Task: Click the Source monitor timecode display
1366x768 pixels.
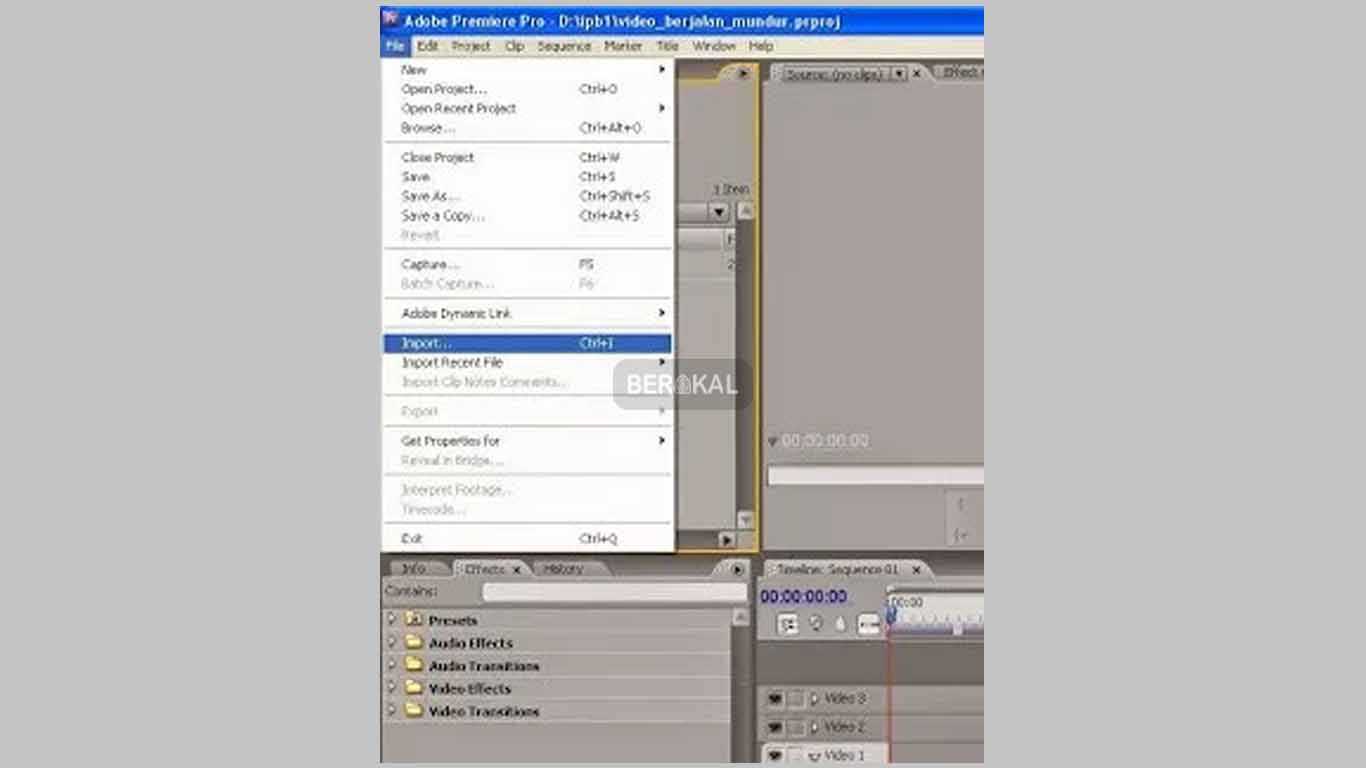Action: click(825, 441)
